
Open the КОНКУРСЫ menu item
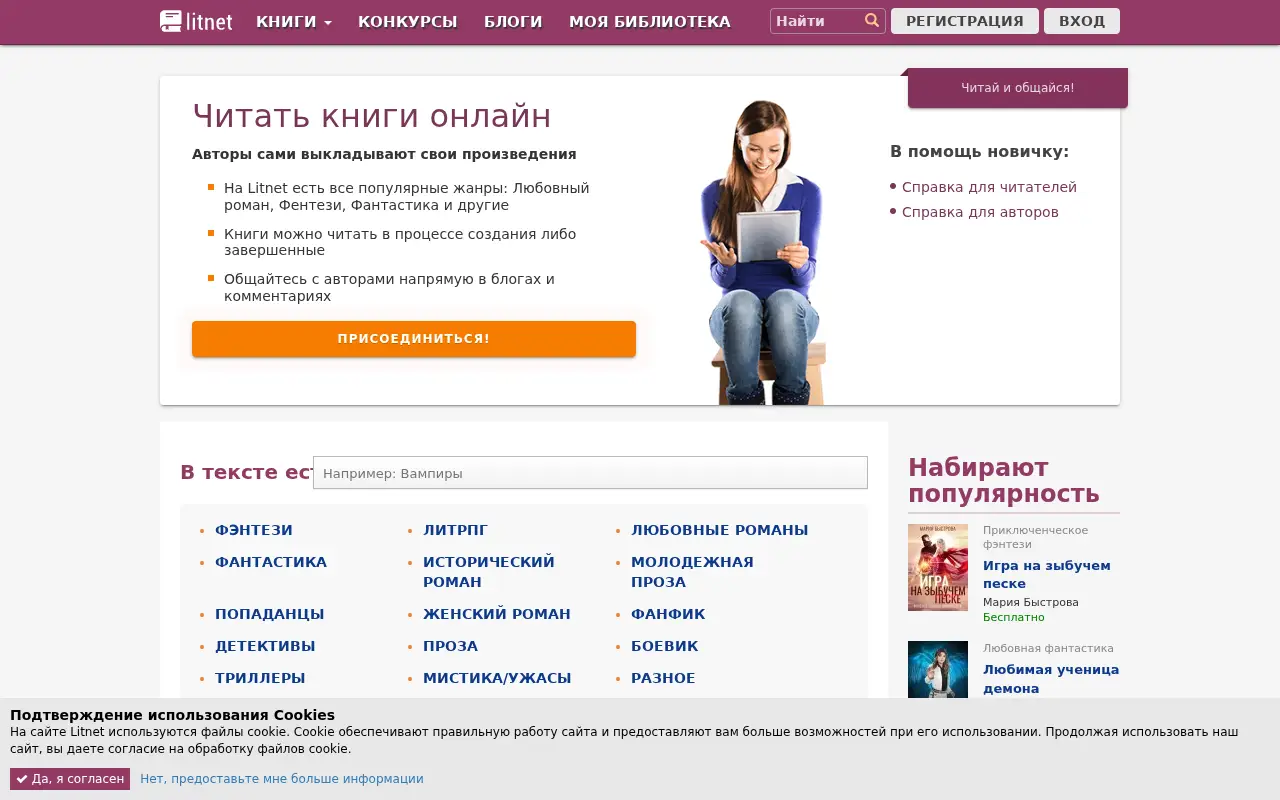(407, 22)
